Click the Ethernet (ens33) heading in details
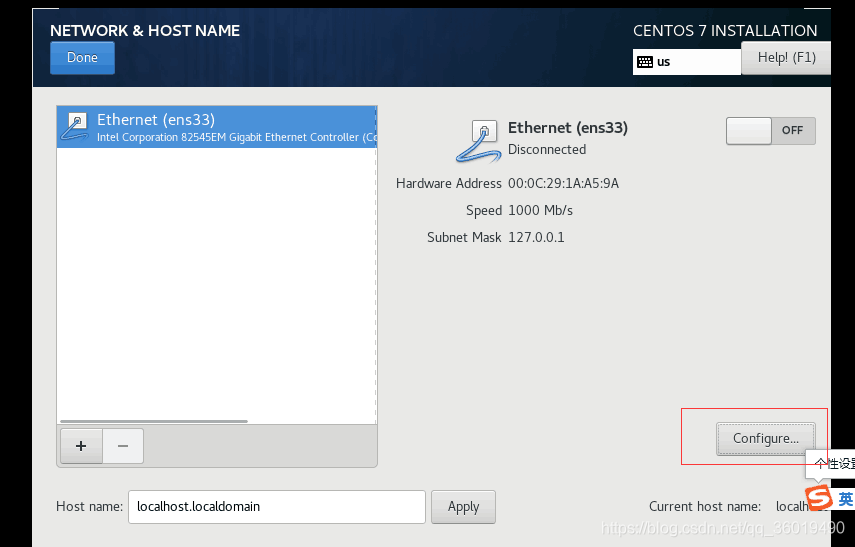Viewport: 855px width, 547px height. click(568, 128)
